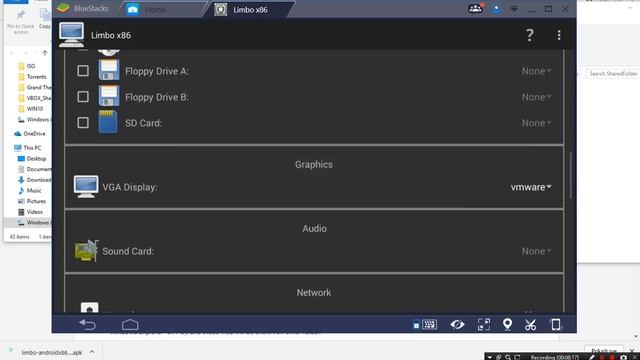Tap the Android back arrow button
640x360 pixels.
click(87, 324)
